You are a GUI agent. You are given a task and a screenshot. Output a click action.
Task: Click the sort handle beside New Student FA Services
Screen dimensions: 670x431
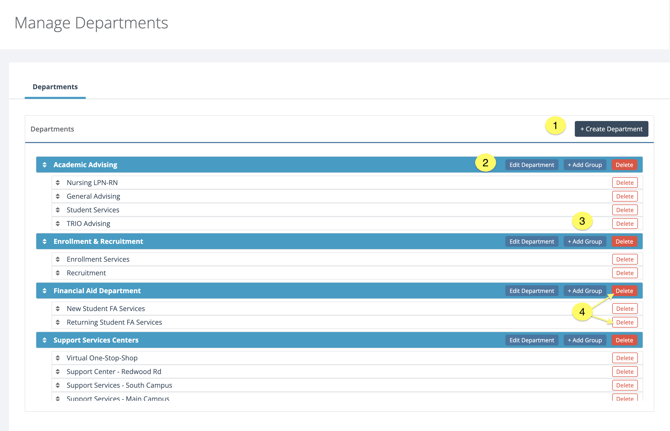(x=58, y=309)
